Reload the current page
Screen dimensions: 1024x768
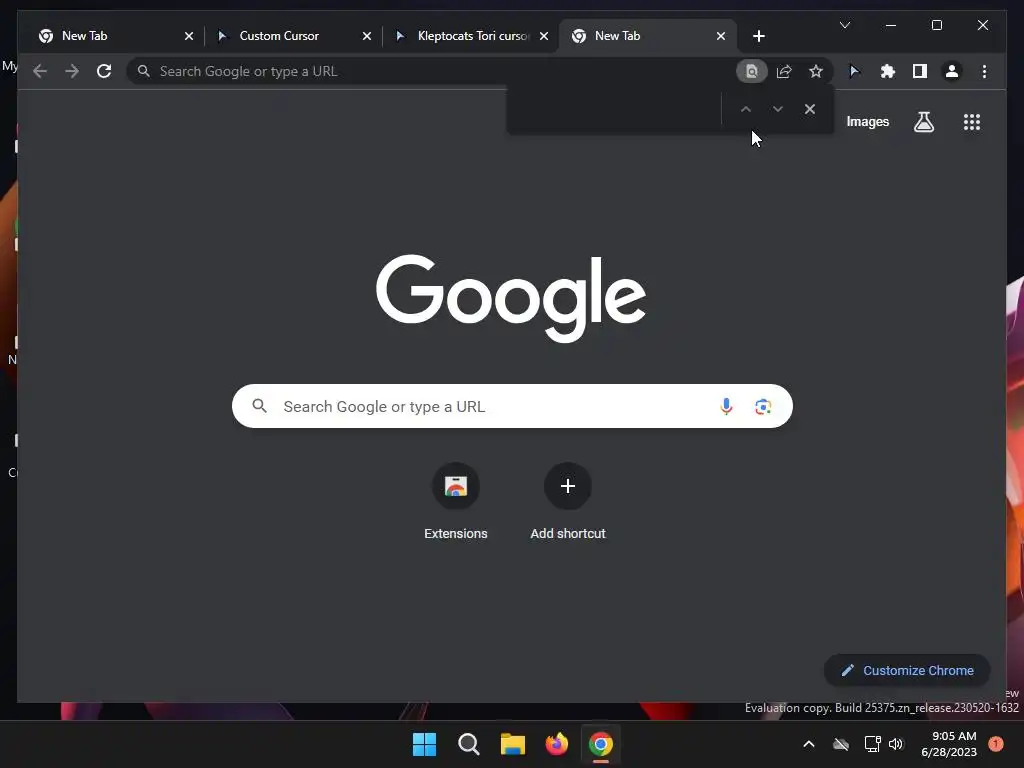pos(104,71)
